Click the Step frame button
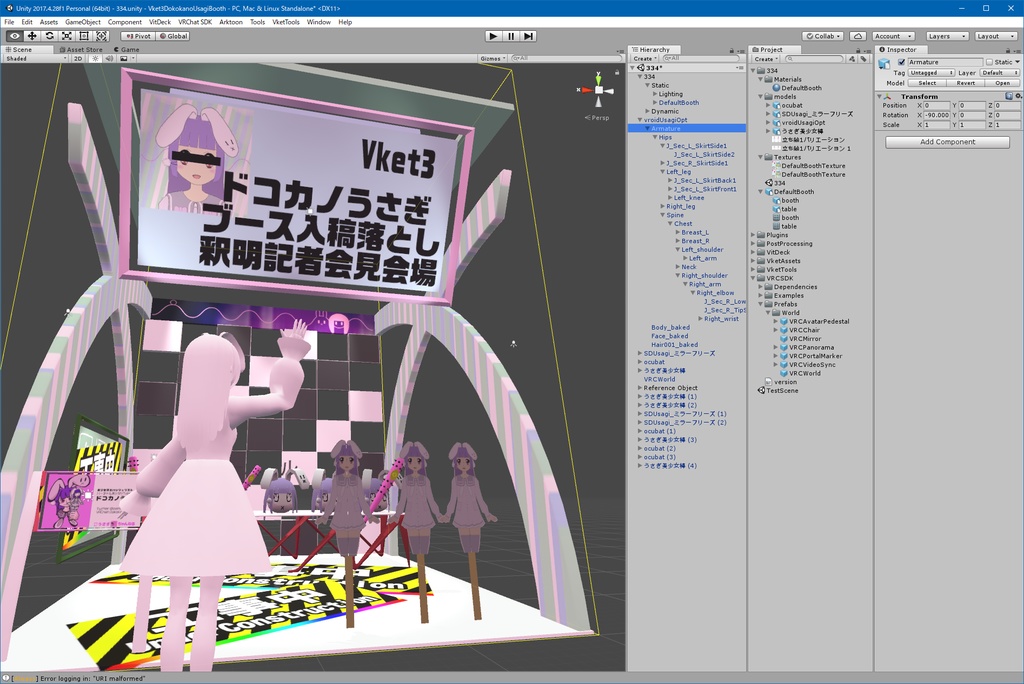 (529, 36)
